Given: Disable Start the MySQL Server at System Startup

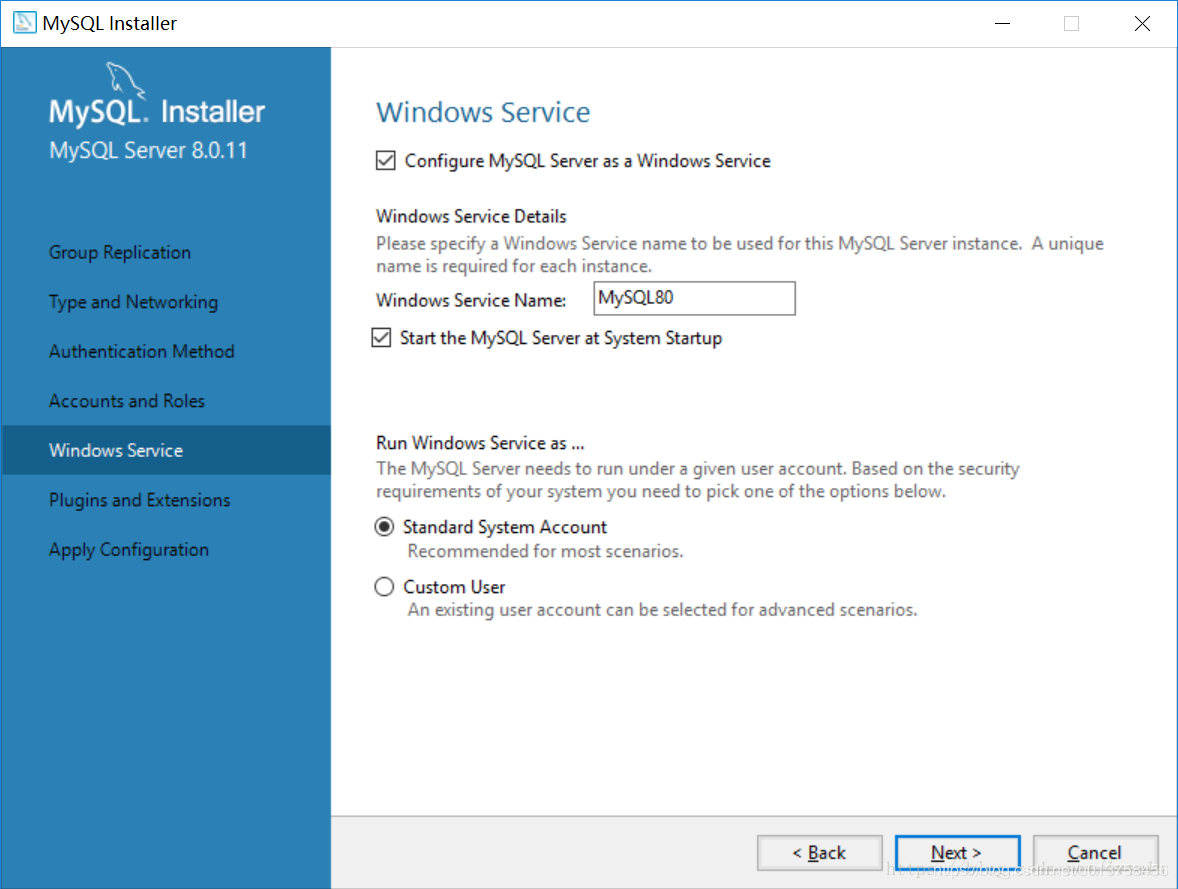Looking at the screenshot, I should (381, 337).
